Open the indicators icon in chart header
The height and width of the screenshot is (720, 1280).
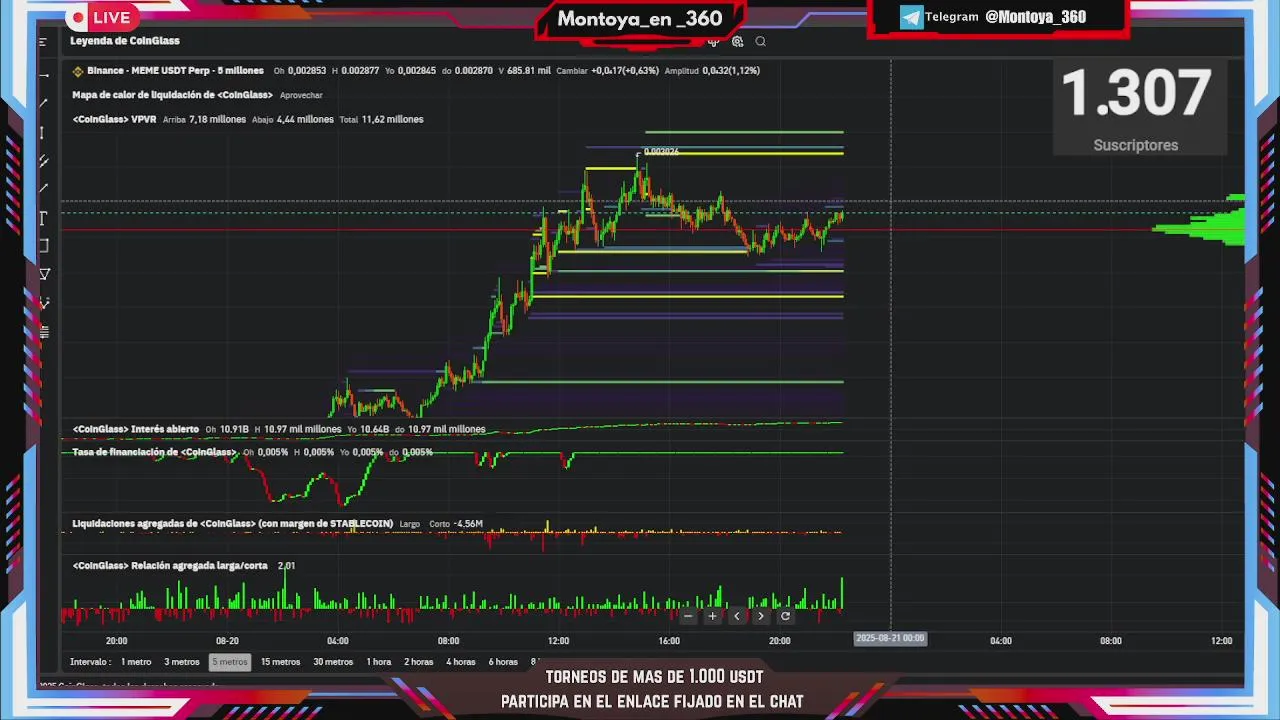[713, 42]
